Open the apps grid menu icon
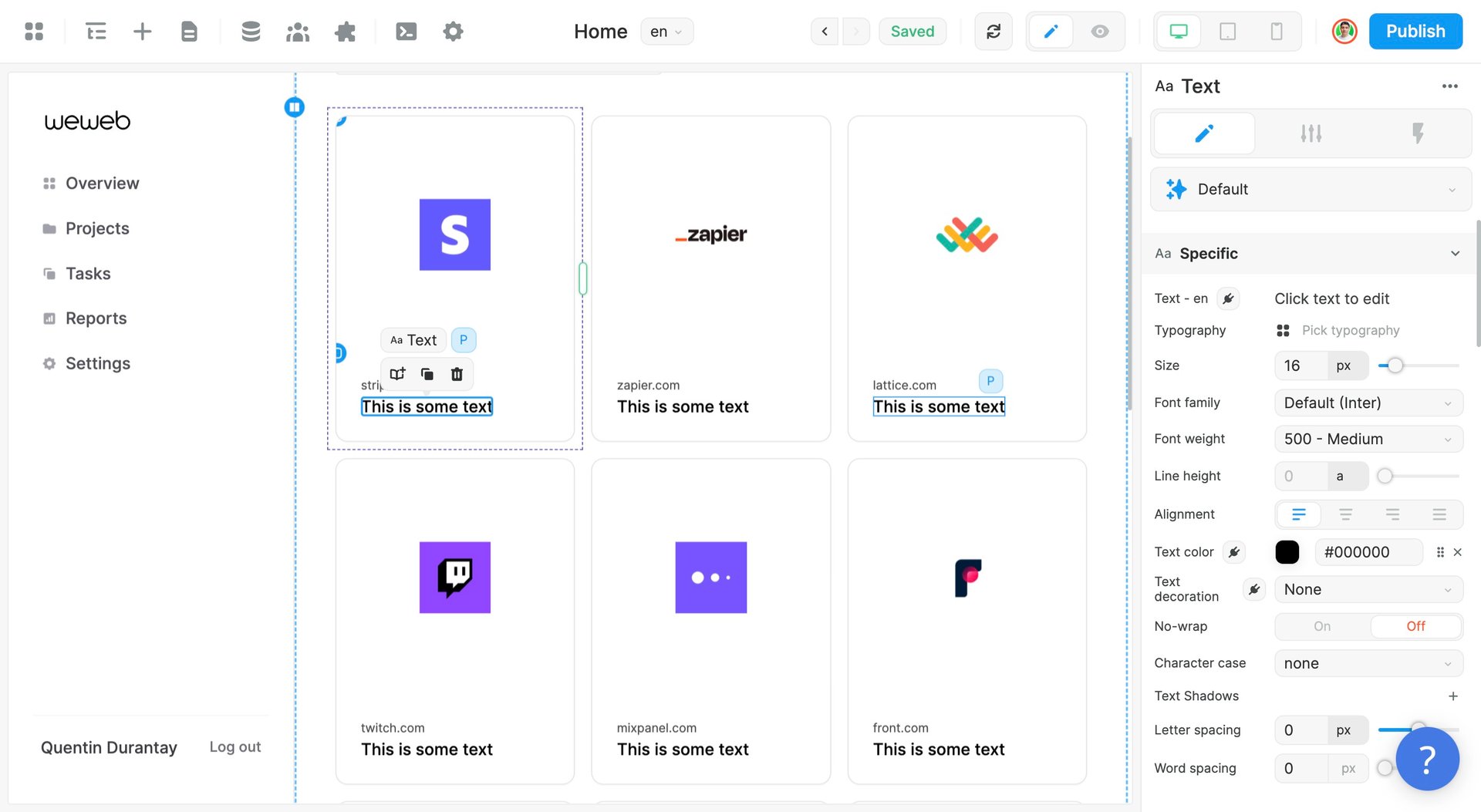 34,32
